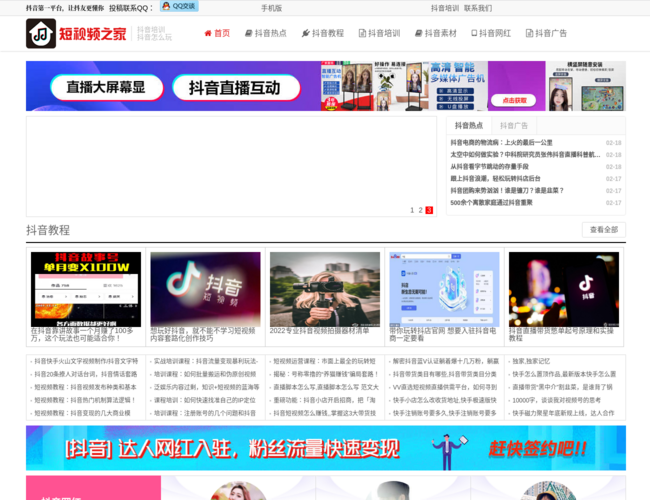Open 重磅功能：抖音小店开启招商 link

pyautogui.click(x=324, y=400)
